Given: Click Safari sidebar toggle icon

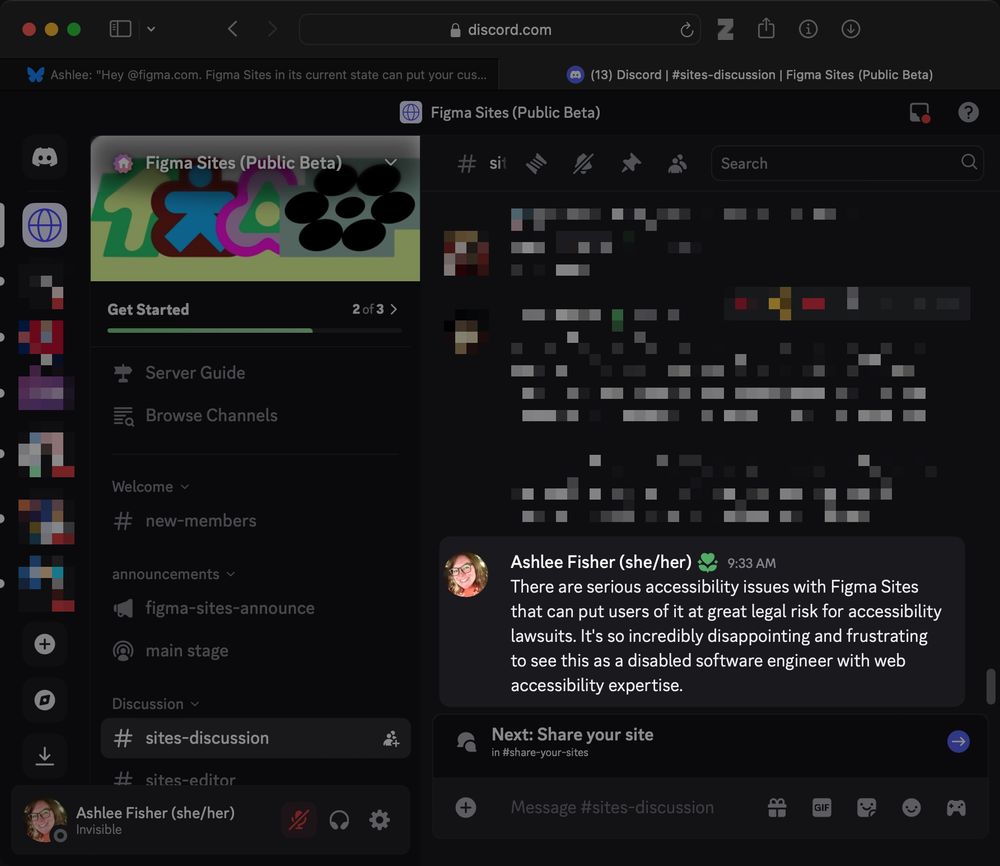Looking at the screenshot, I should [x=121, y=29].
